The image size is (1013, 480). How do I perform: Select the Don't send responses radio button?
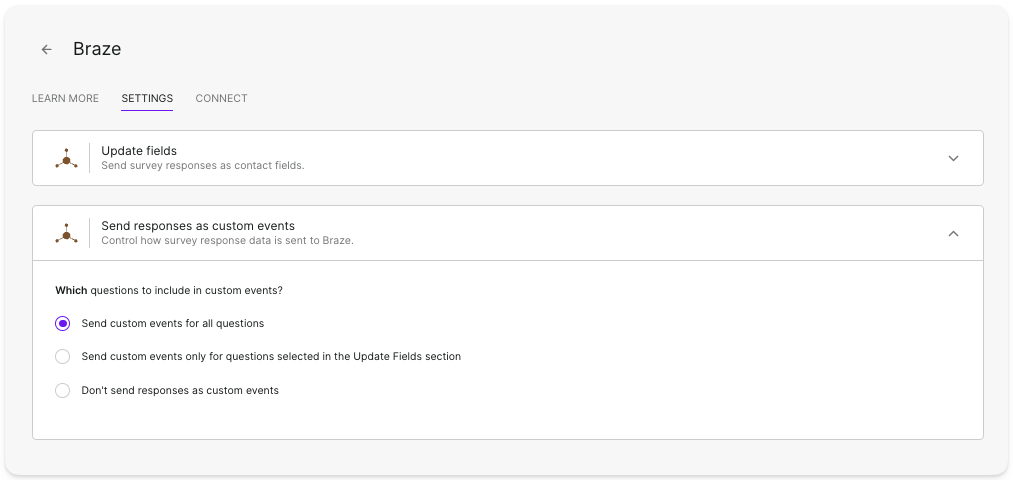pos(63,390)
